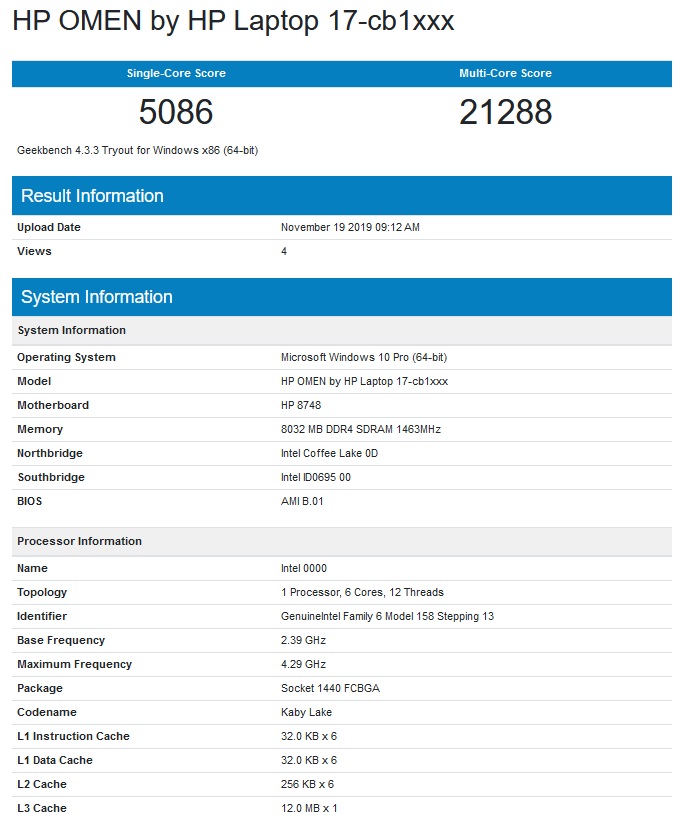Select the Intel 0000 processor name
This screenshot has width=676, height=827.
point(304,568)
